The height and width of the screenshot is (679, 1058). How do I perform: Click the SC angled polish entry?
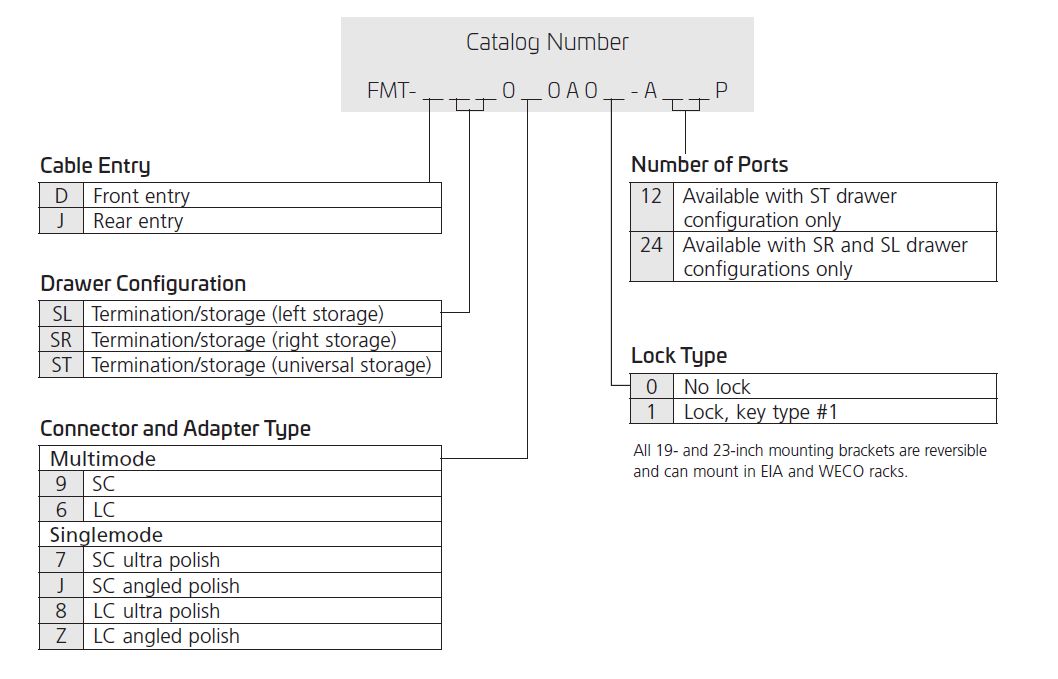[x=240, y=585]
